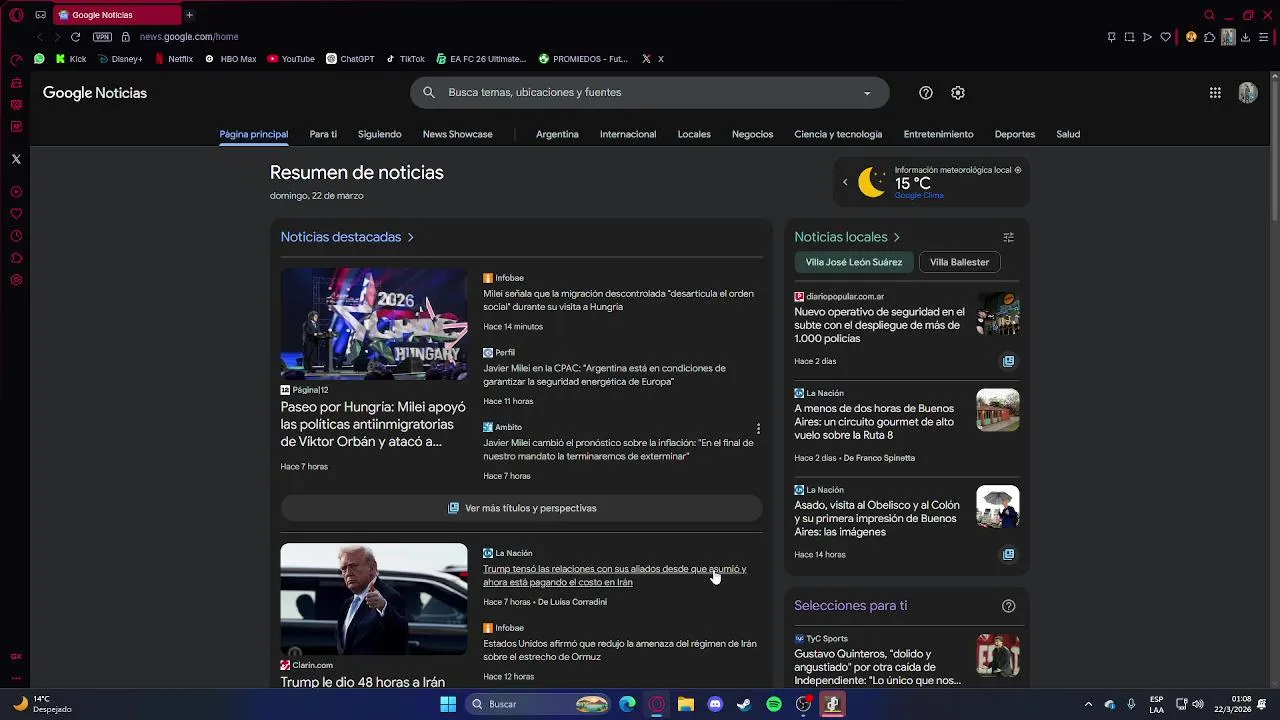Select the Página principal tab
The image size is (1280, 720).
click(x=254, y=134)
